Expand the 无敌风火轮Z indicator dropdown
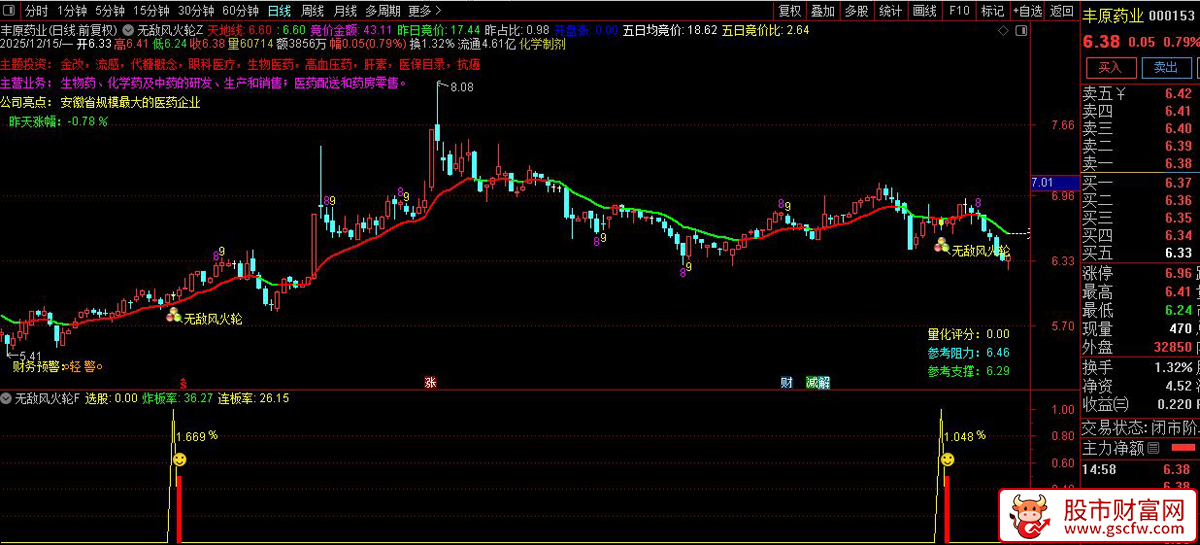This screenshot has width=1200, height=545. [x=126, y=30]
